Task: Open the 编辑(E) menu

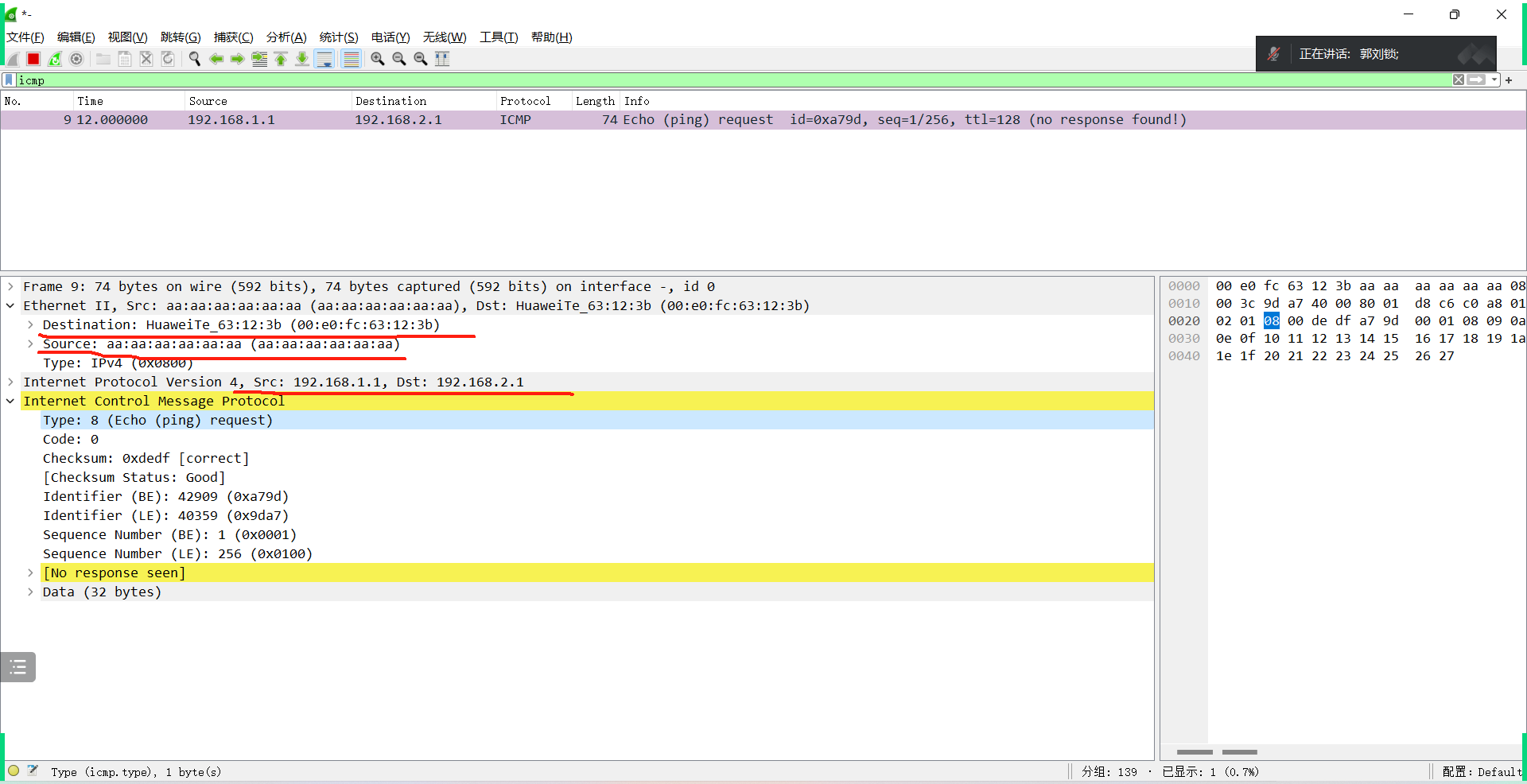Action: tap(76, 37)
